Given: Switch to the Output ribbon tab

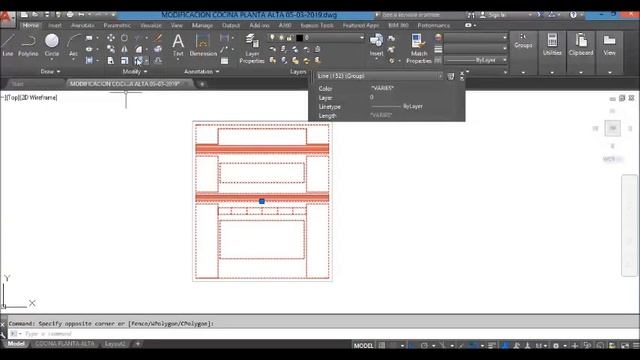Looking at the screenshot, I should click(x=231, y=25).
